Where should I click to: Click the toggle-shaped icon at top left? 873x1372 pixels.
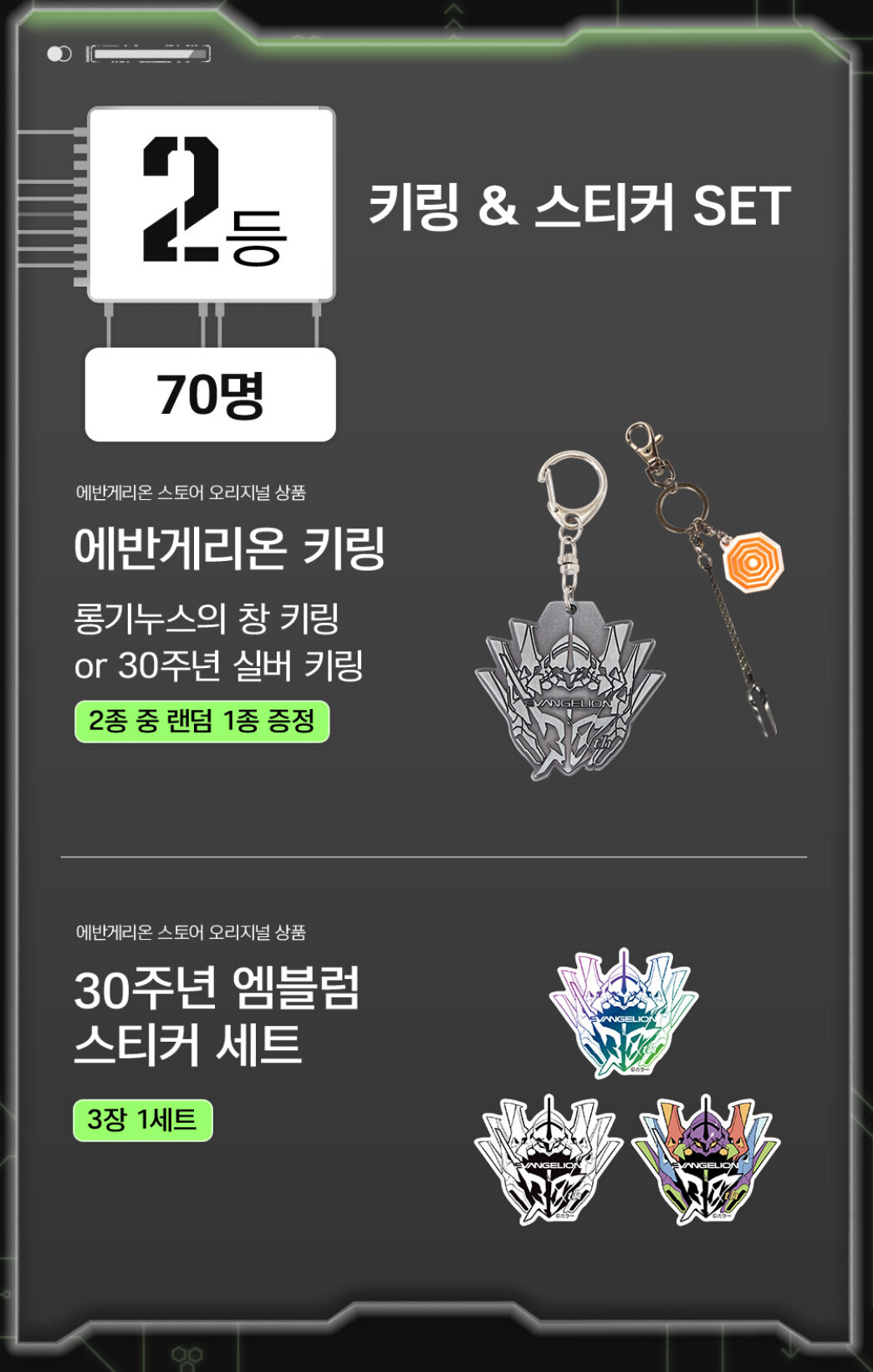(59, 54)
